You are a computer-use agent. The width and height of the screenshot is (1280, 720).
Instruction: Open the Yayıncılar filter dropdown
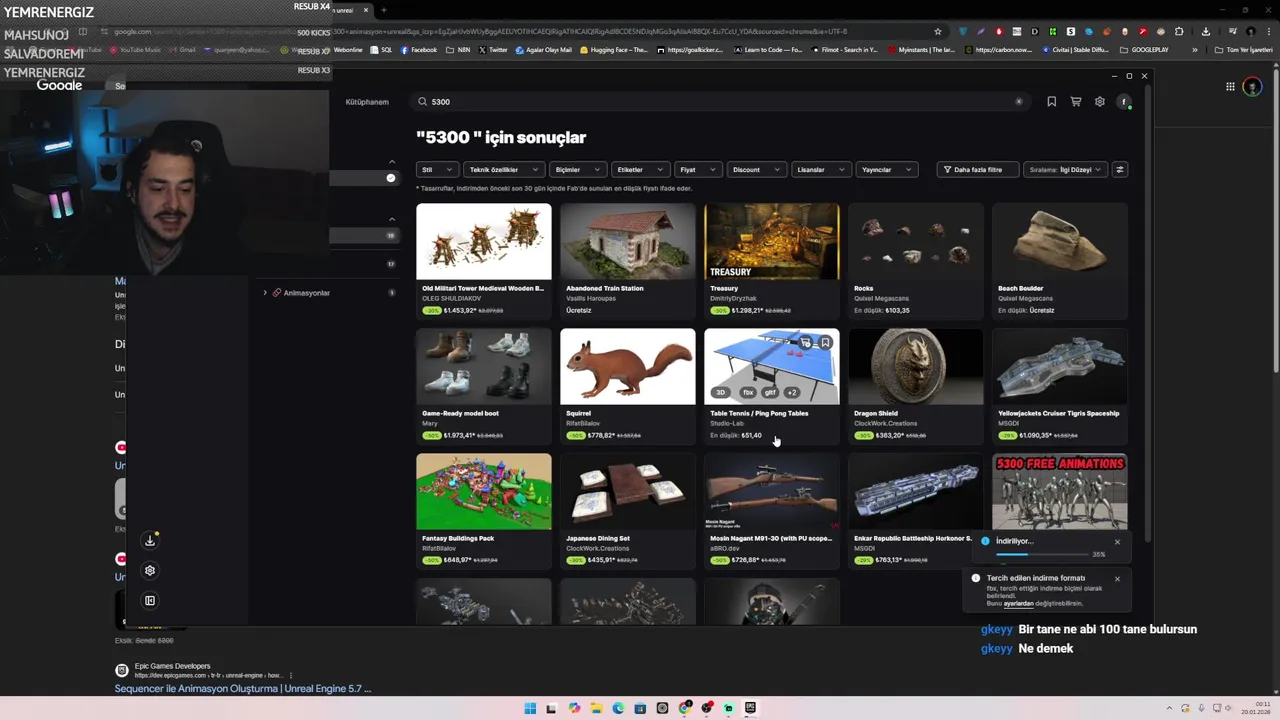click(x=886, y=169)
